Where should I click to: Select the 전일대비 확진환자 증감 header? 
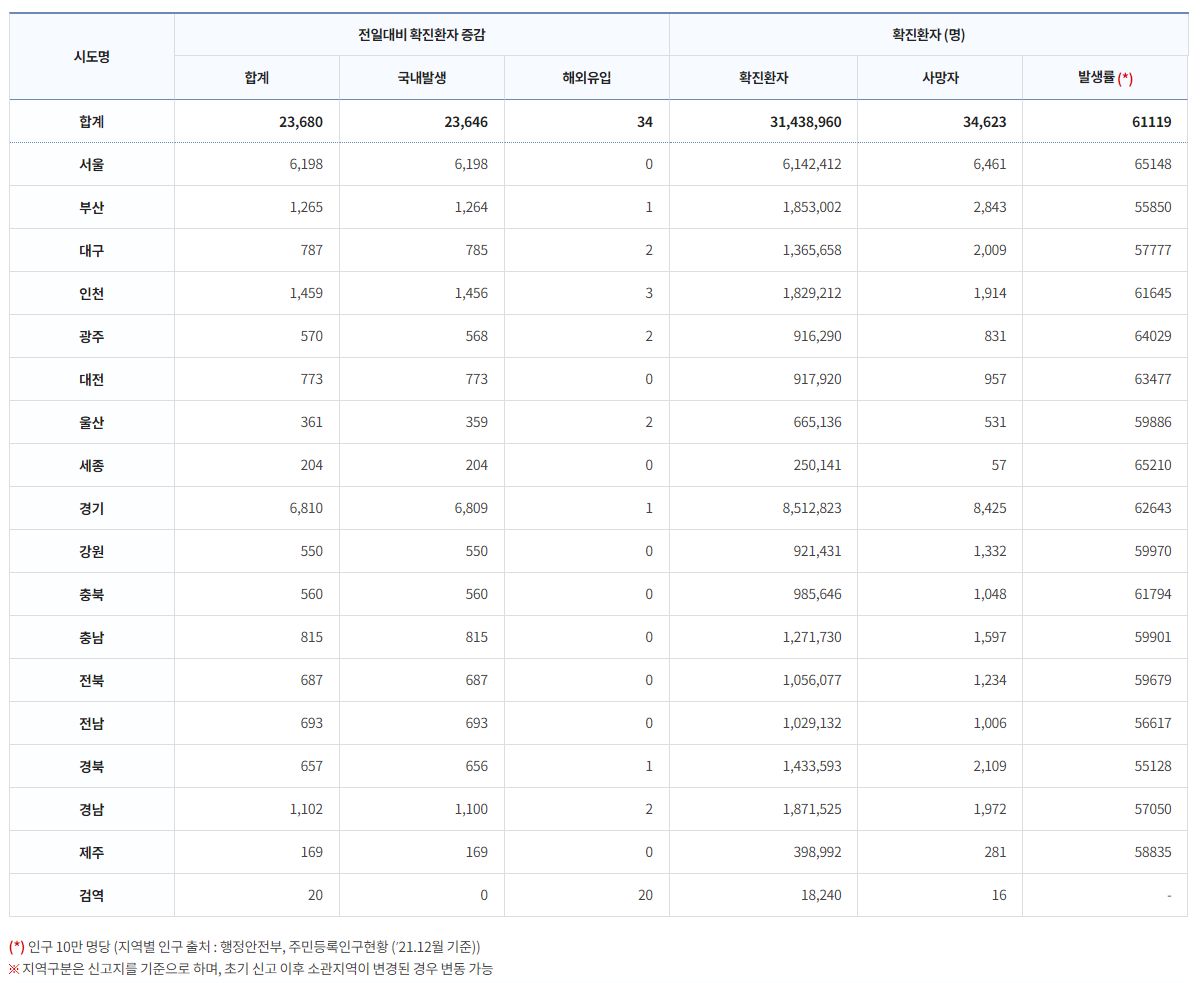(x=421, y=34)
